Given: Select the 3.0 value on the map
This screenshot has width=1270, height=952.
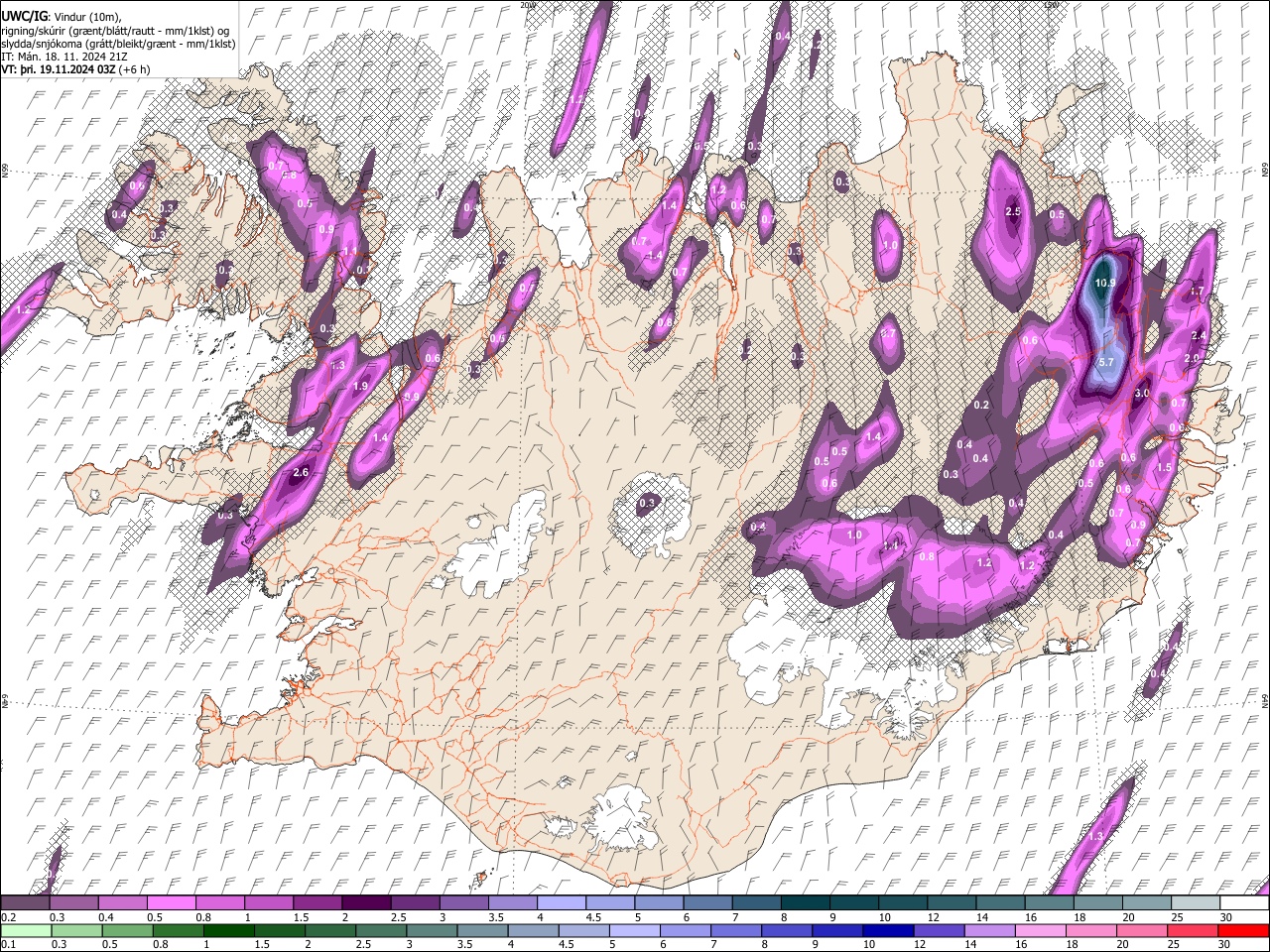Looking at the screenshot, I should 1141,394.
